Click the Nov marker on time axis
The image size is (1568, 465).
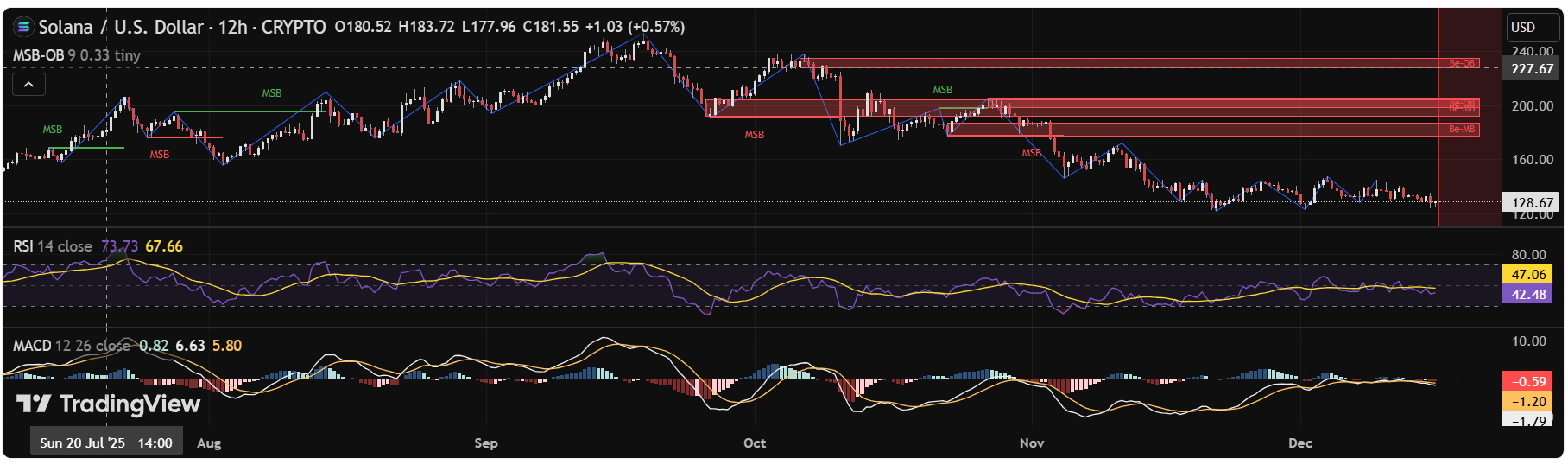coord(1032,443)
